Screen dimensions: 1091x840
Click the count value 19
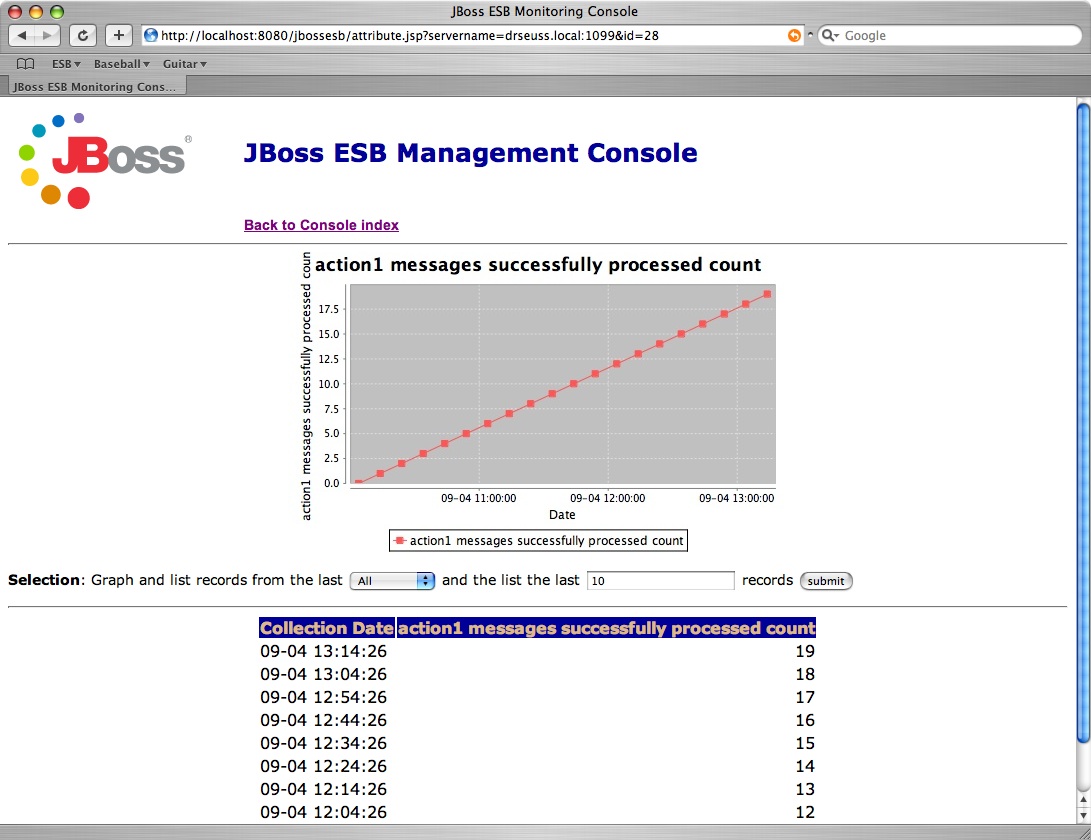pos(805,651)
